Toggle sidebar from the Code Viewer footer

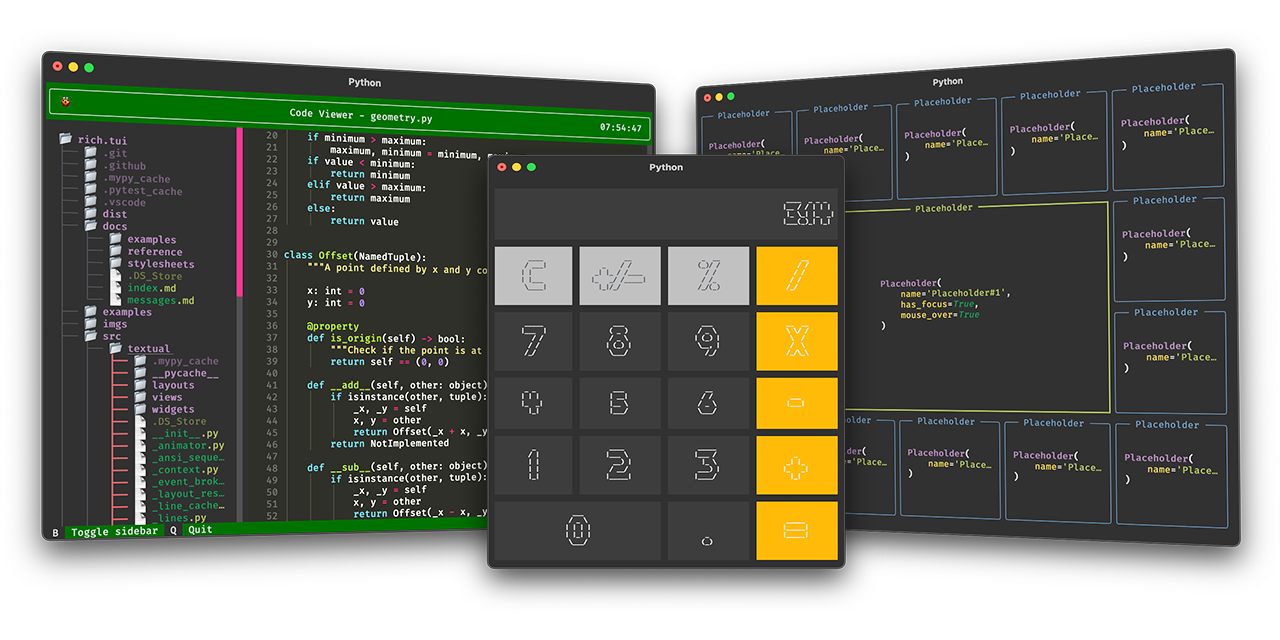[115, 531]
